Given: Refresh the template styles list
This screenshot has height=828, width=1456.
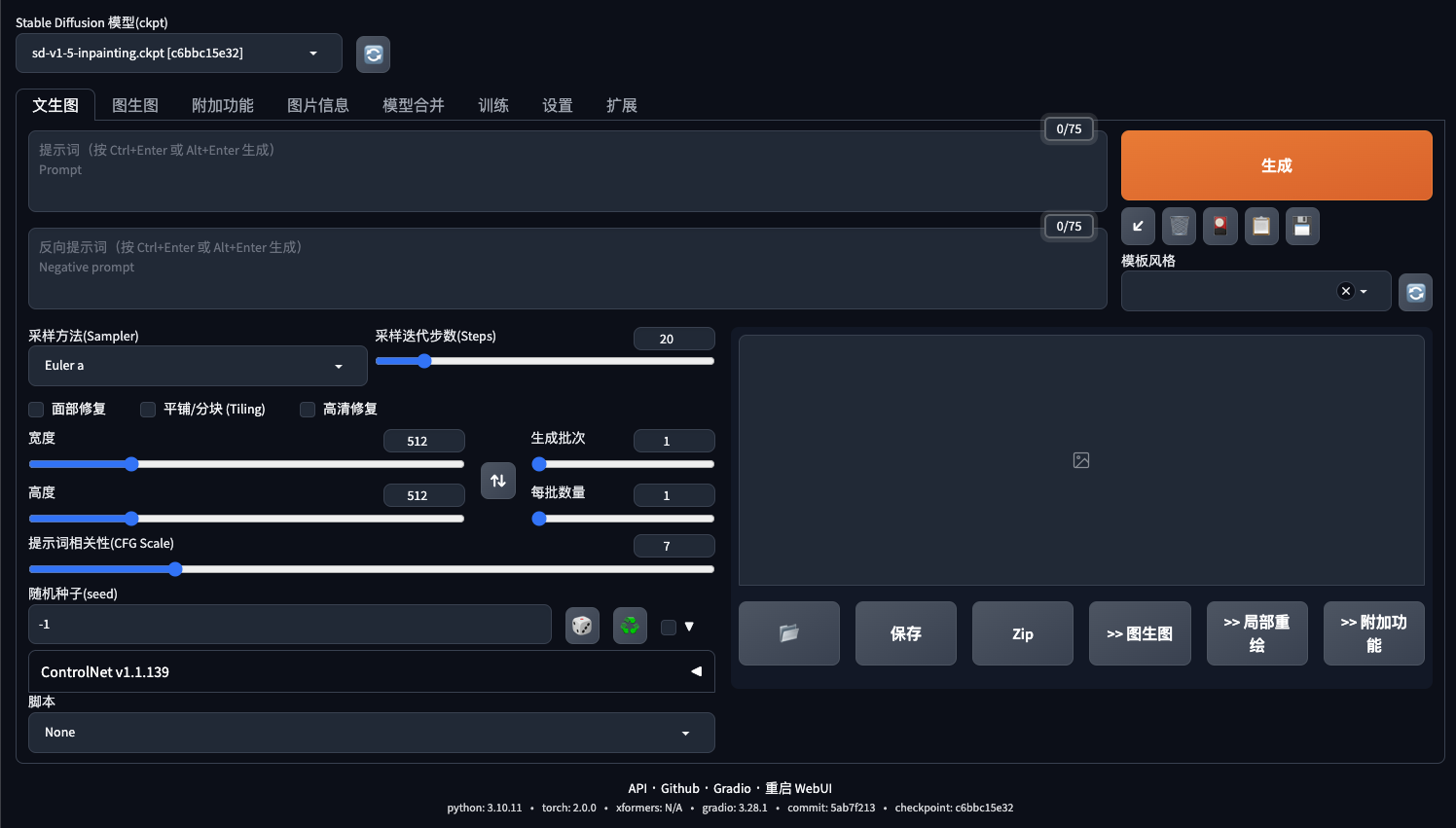Looking at the screenshot, I should click(x=1415, y=292).
